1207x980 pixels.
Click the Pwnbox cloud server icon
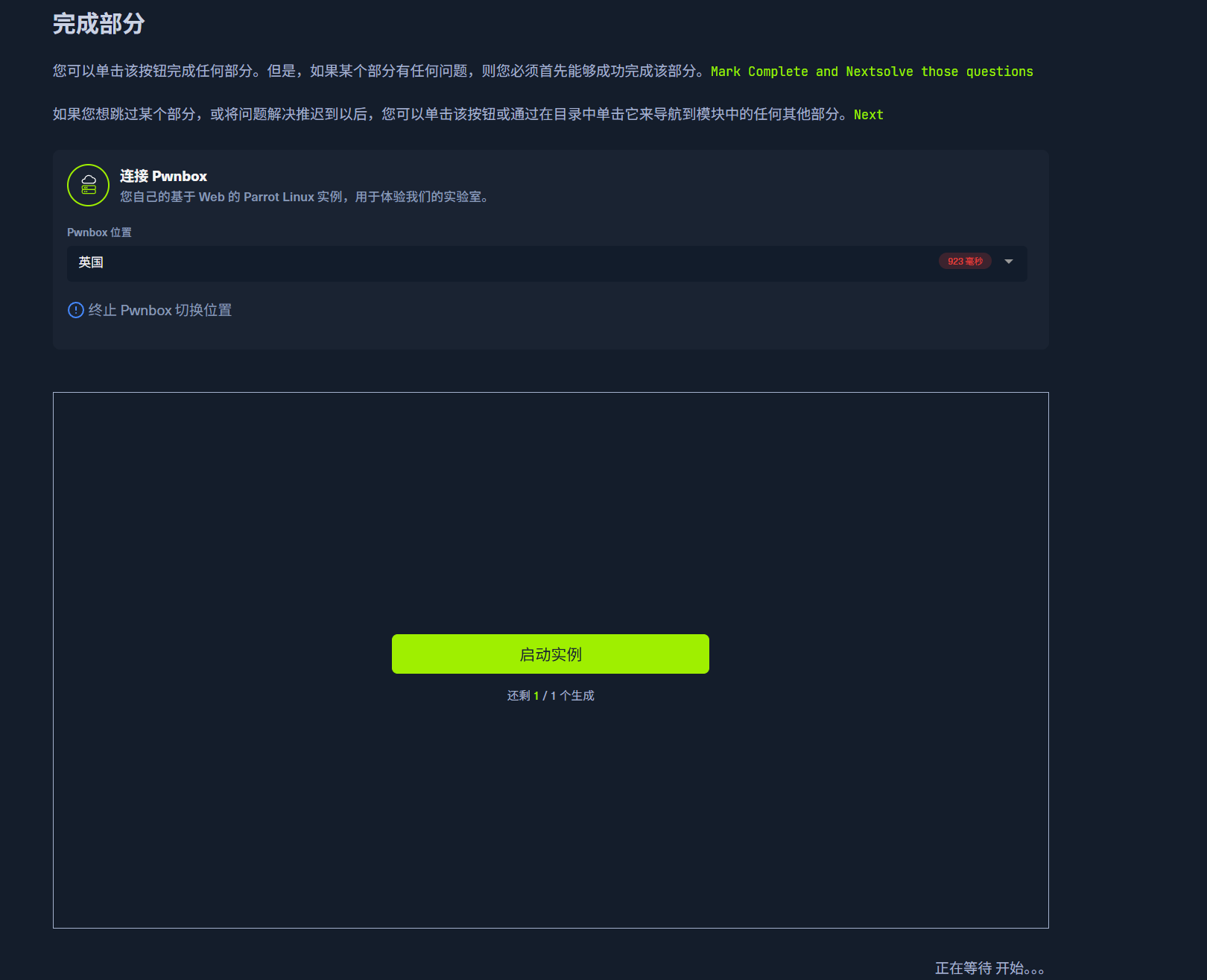coord(89,185)
